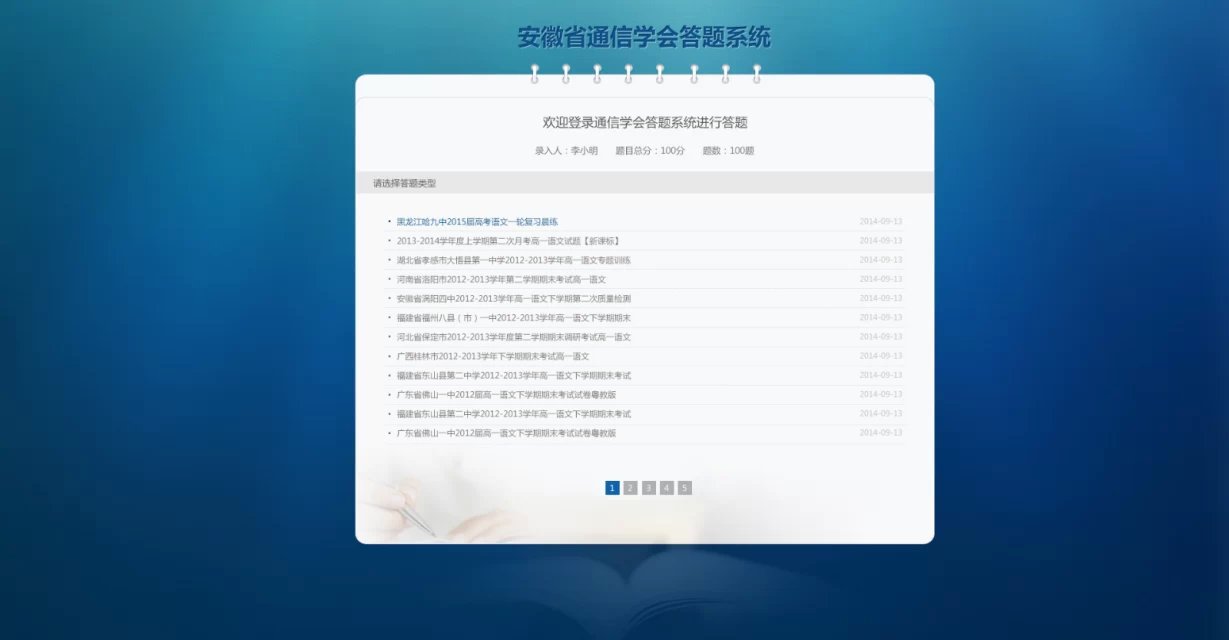Select 河北省保定市 期末调研考试 entry

click(x=513, y=337)
